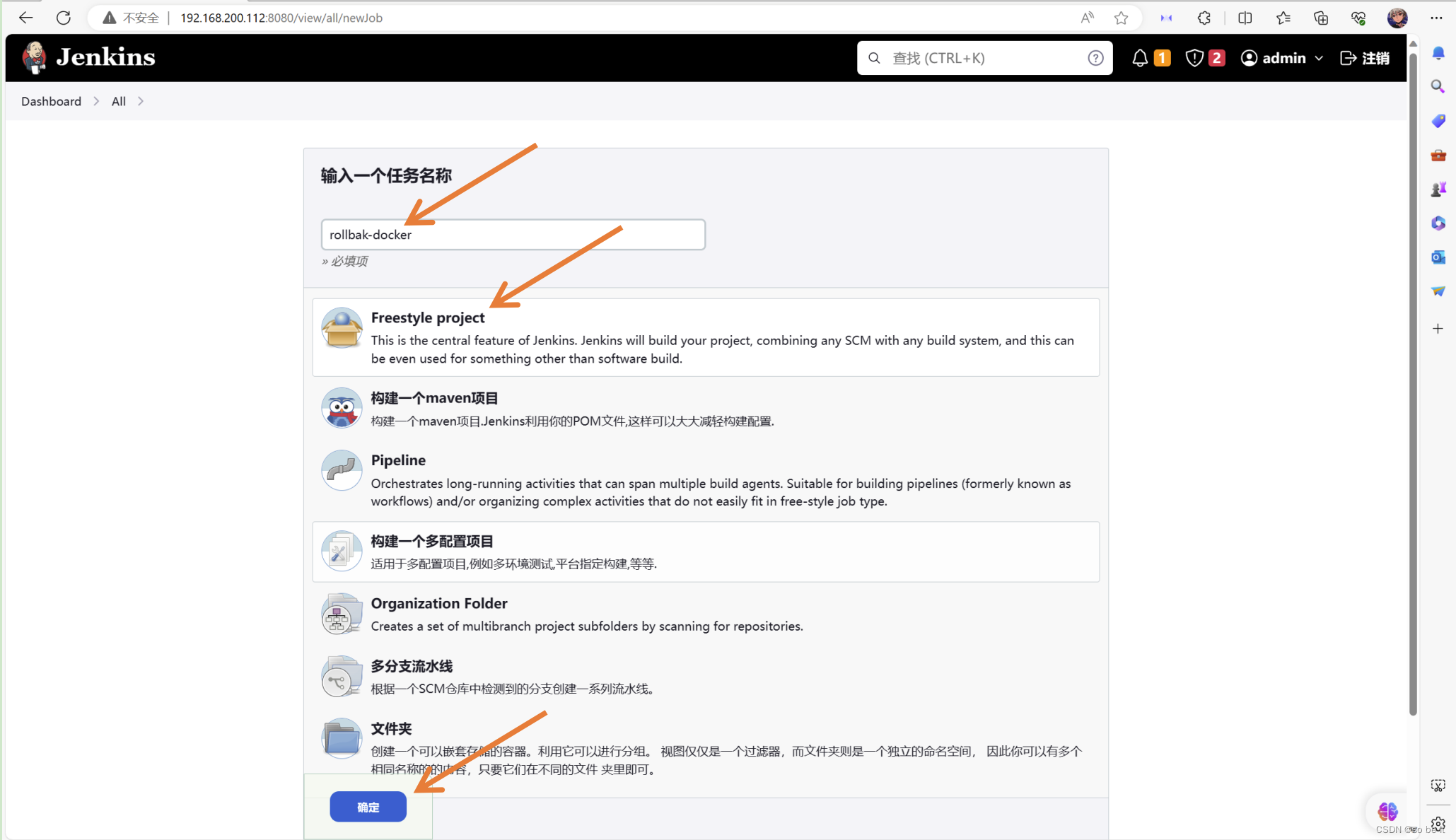Open sidebar tools briefcase icon

[x=1438, y=155]
